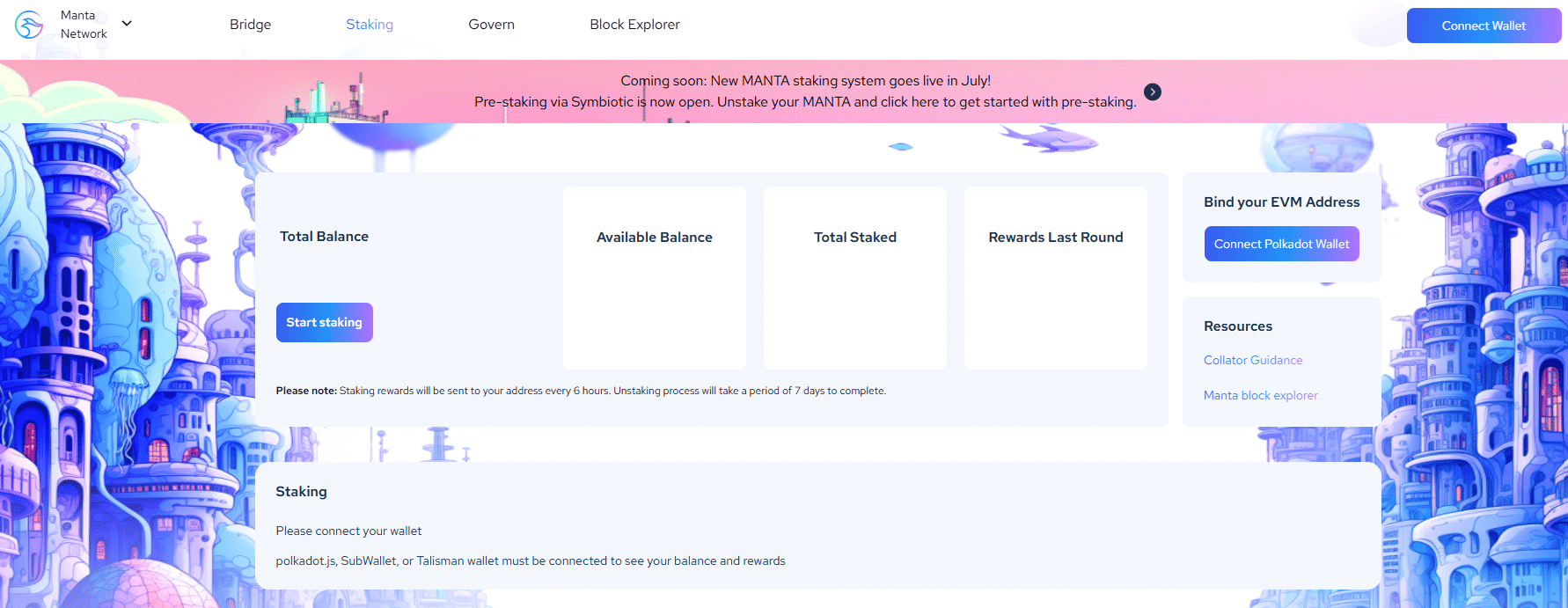1568x608 pixels.
Task: Open the Block Explorer navigation tab
Action: point(635,25)
